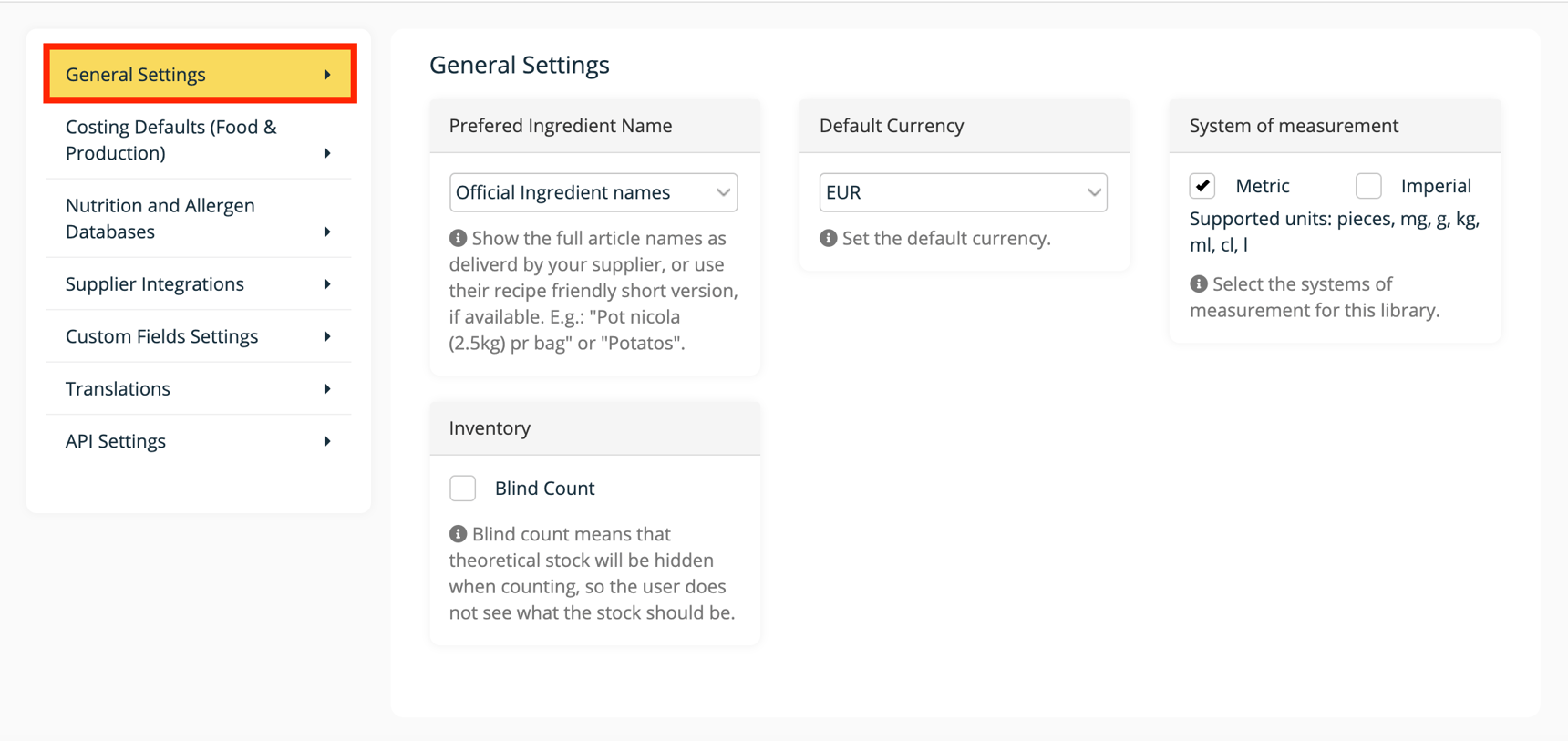The height and width of the screenshot is (741, 1568).
Task: Open the Preferred Ingredient Name dropdown
Action: (x=593, y=192)
